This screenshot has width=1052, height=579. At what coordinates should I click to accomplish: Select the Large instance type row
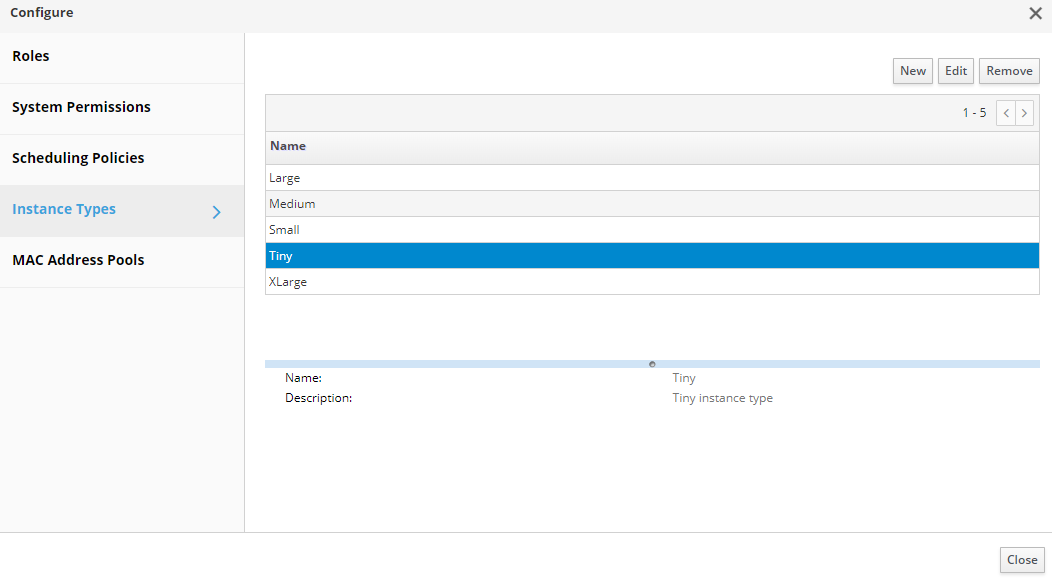[285, 178]
